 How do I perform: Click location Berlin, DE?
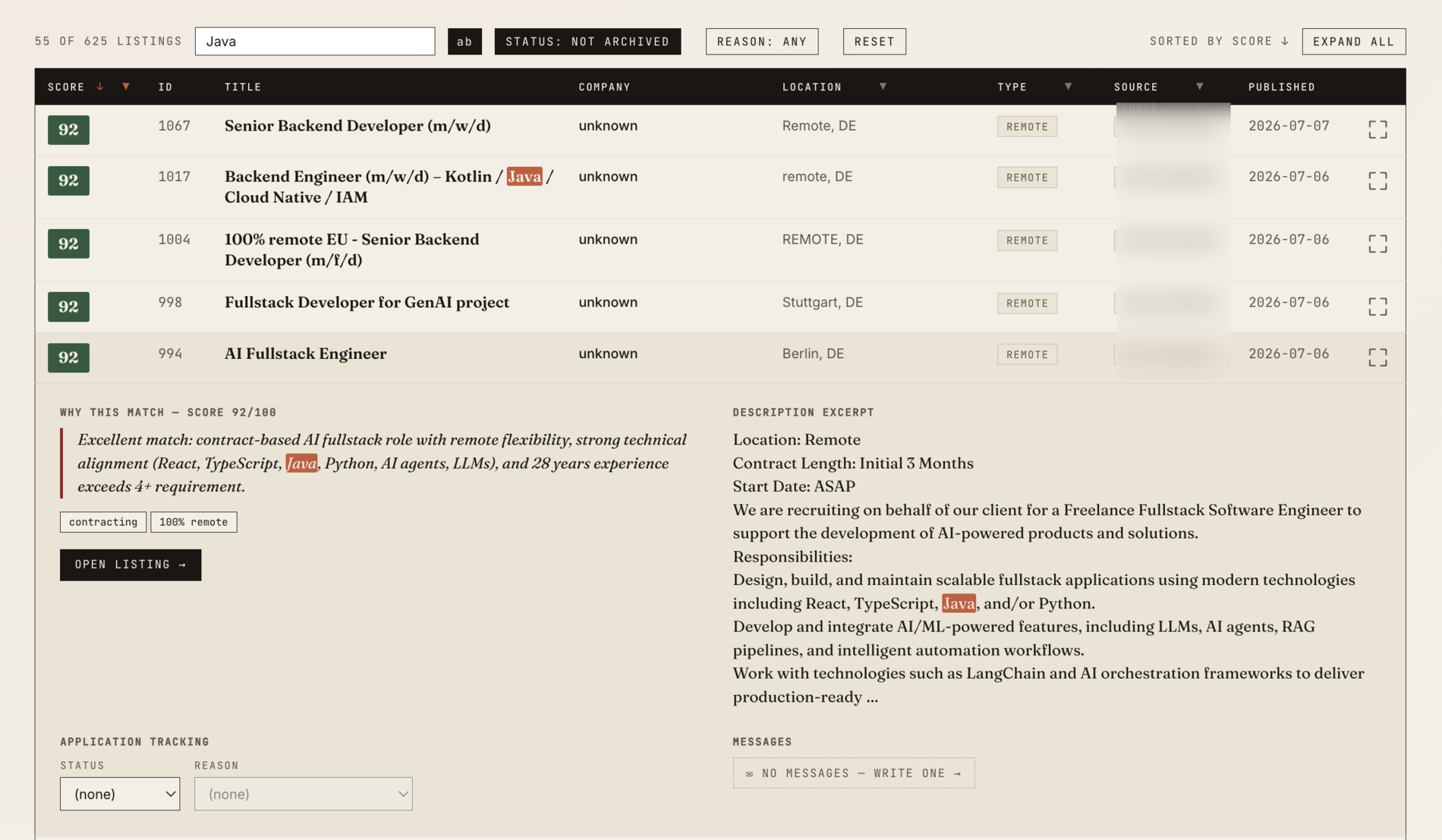coord(813,354)
